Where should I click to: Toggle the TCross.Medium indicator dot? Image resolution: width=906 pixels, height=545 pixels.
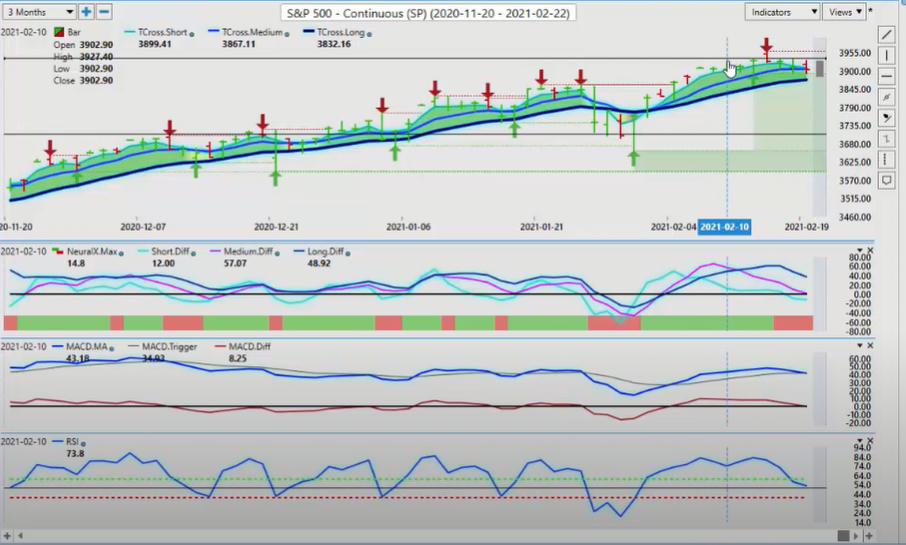[287, 34]
